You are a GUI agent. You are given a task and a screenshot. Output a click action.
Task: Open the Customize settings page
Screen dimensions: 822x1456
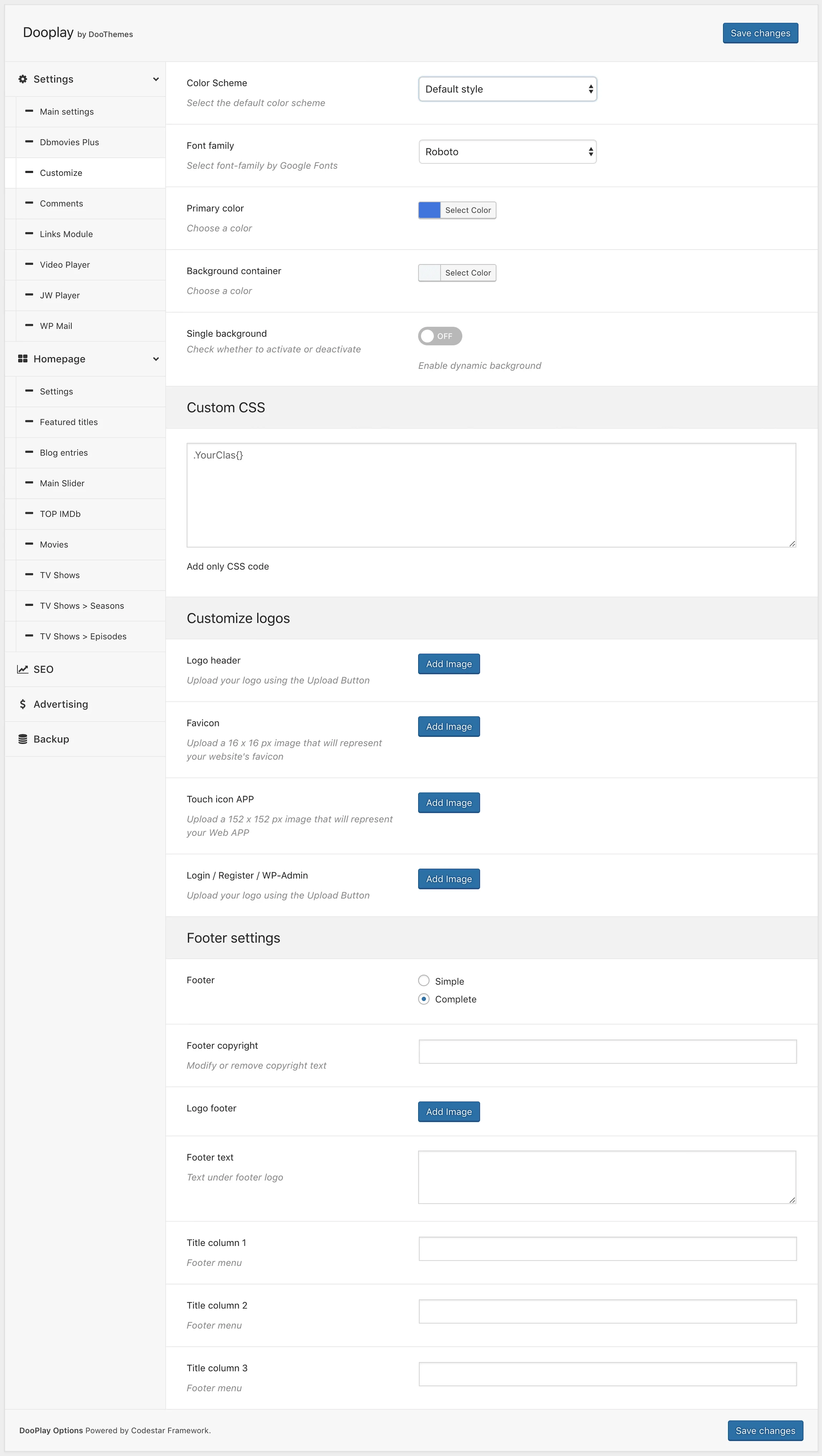point(60,173)
